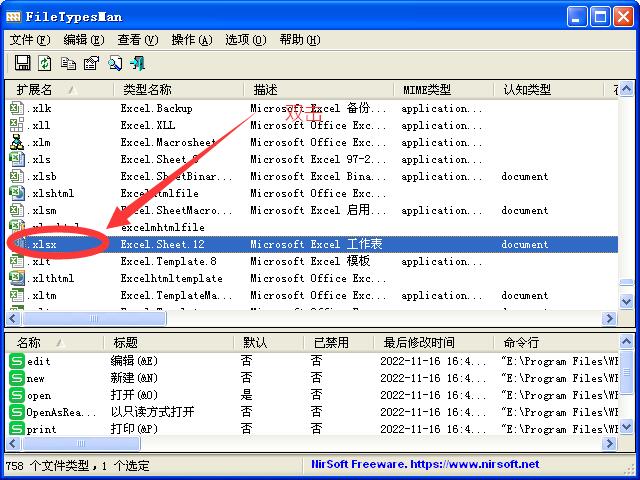Click the Exit toolbar icon
Viewport: 640px width, 480px height.
pos(138,63)
